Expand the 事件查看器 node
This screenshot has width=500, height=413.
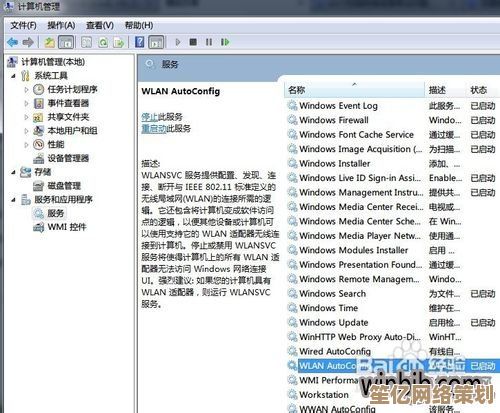coord(26,103)
